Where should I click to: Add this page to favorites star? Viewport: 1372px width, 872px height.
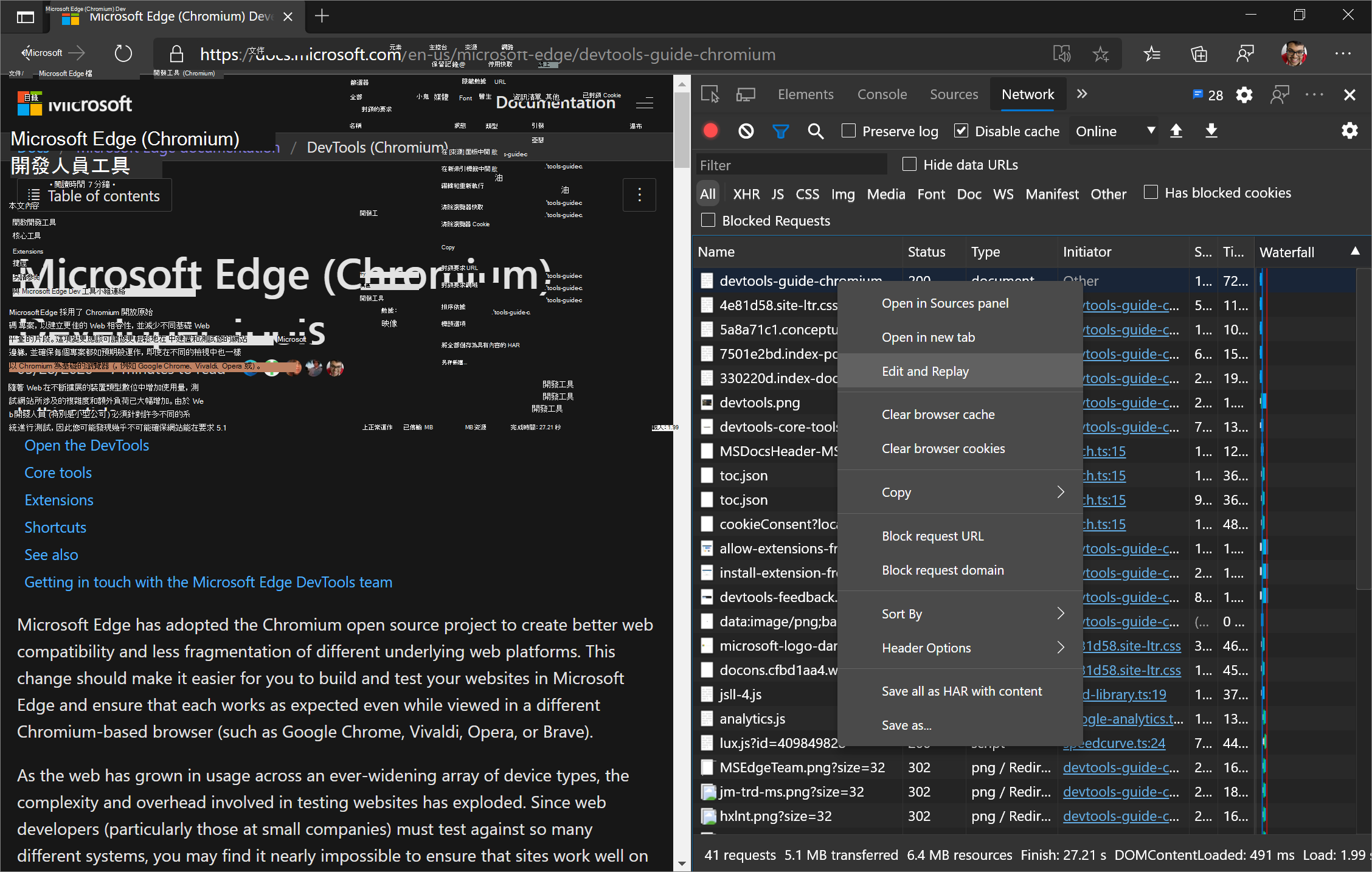click(1100, 54)
